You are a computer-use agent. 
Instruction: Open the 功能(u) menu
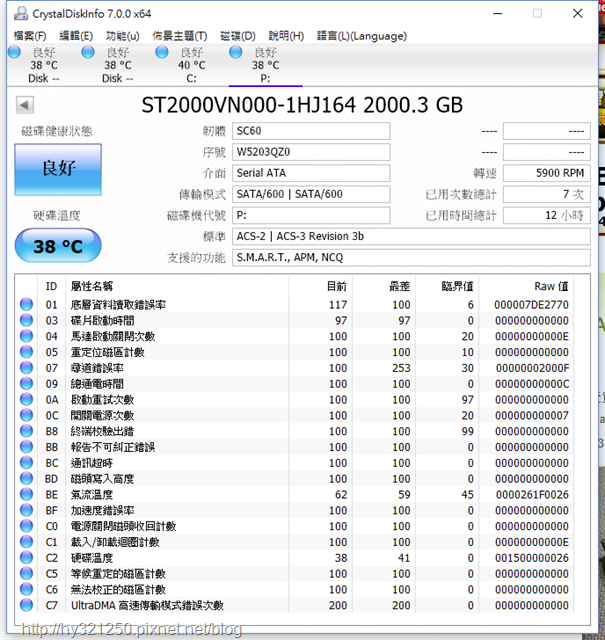[122, 36]
